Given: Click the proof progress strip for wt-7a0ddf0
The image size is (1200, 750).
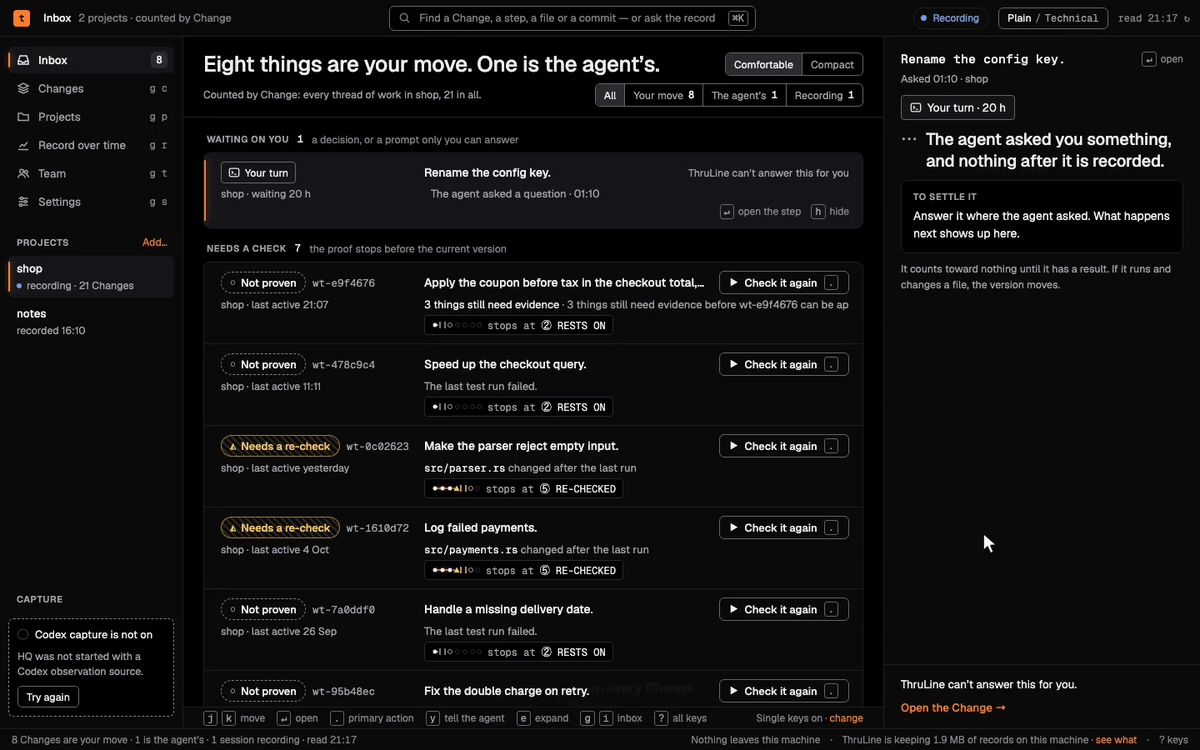Looking at the screenshot, I should pos(518,652).
